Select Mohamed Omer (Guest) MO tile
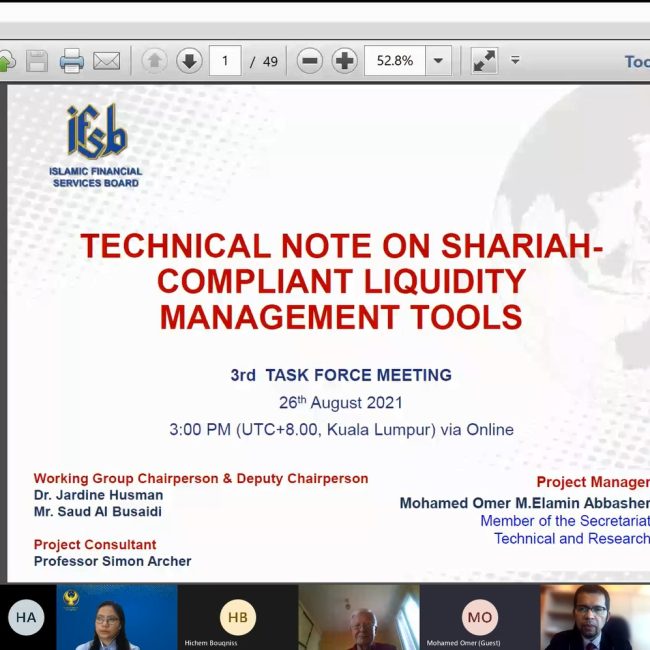This screenshot has width=650, height=650. coord(480,617)
